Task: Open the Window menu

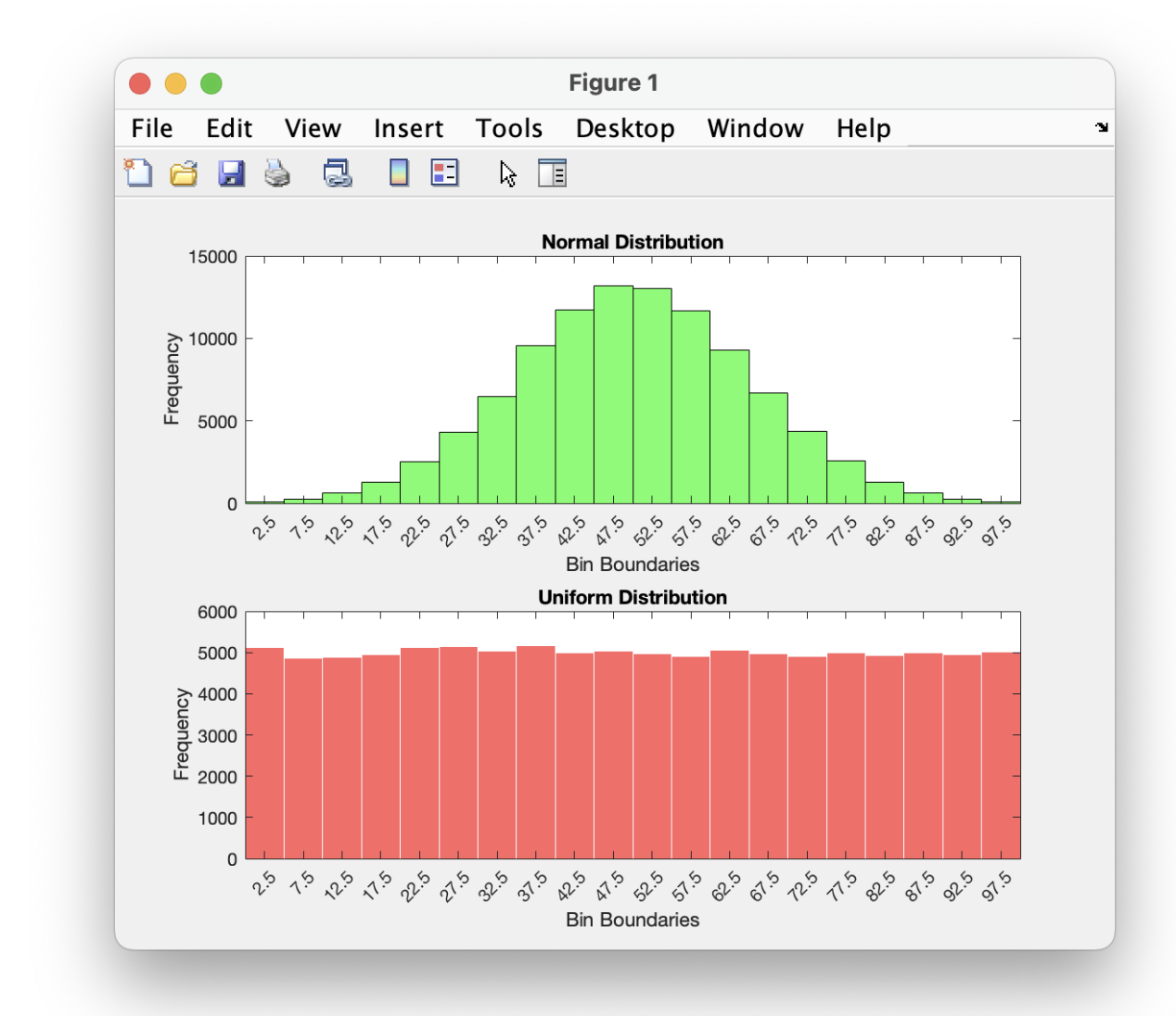Action: click(755, 128)
